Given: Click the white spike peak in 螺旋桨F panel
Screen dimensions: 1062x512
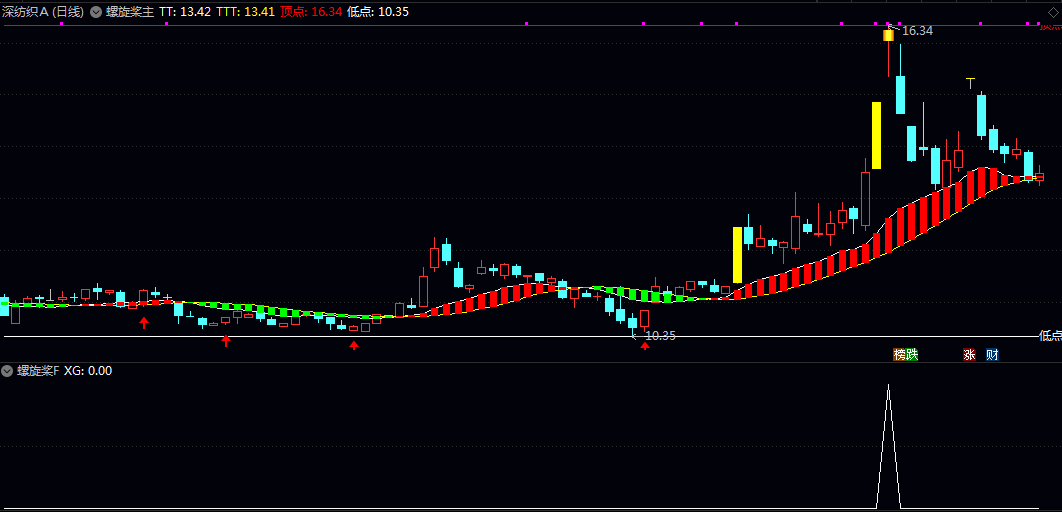Looking at the screenshot, I should pyautogui.click(x=889, y=385).
